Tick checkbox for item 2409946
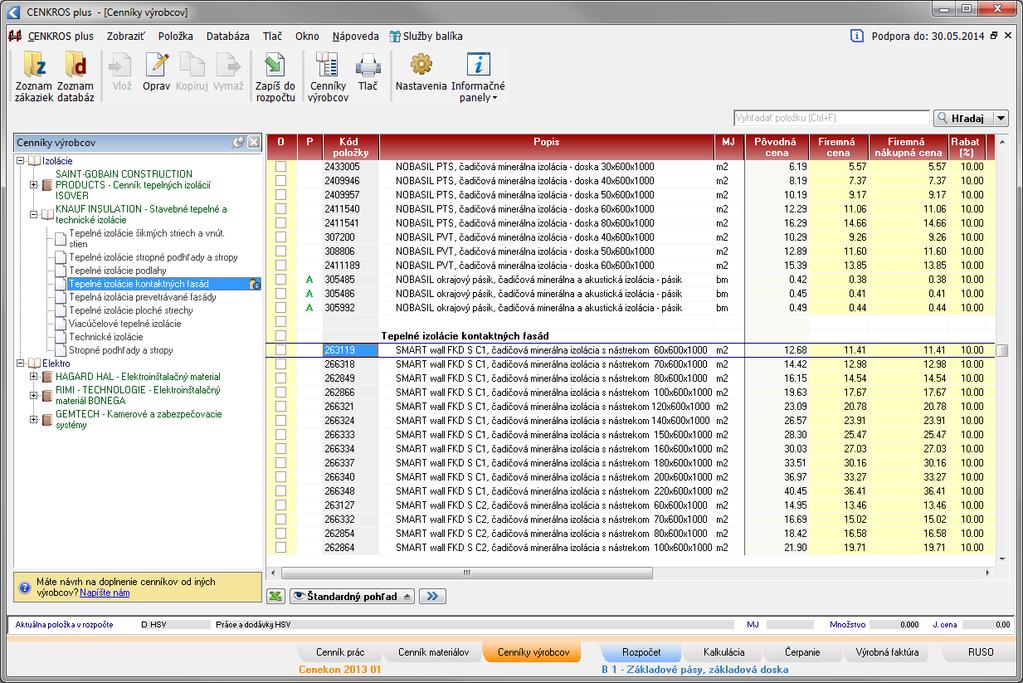The height and width of the screenshot is (683, 1023). (281, 181)
